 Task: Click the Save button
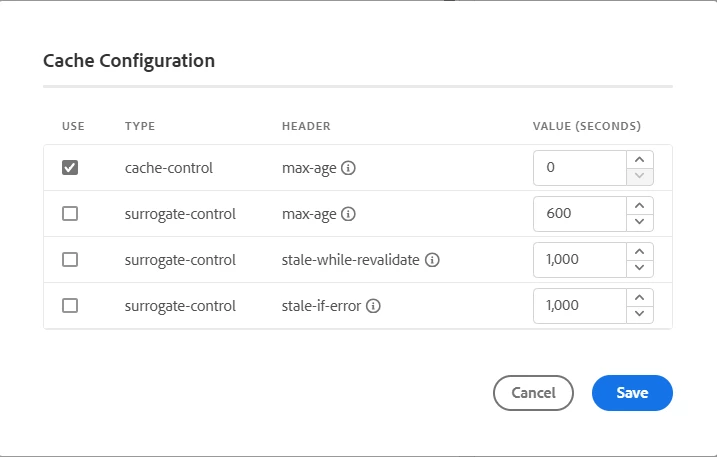coord(632,393)
